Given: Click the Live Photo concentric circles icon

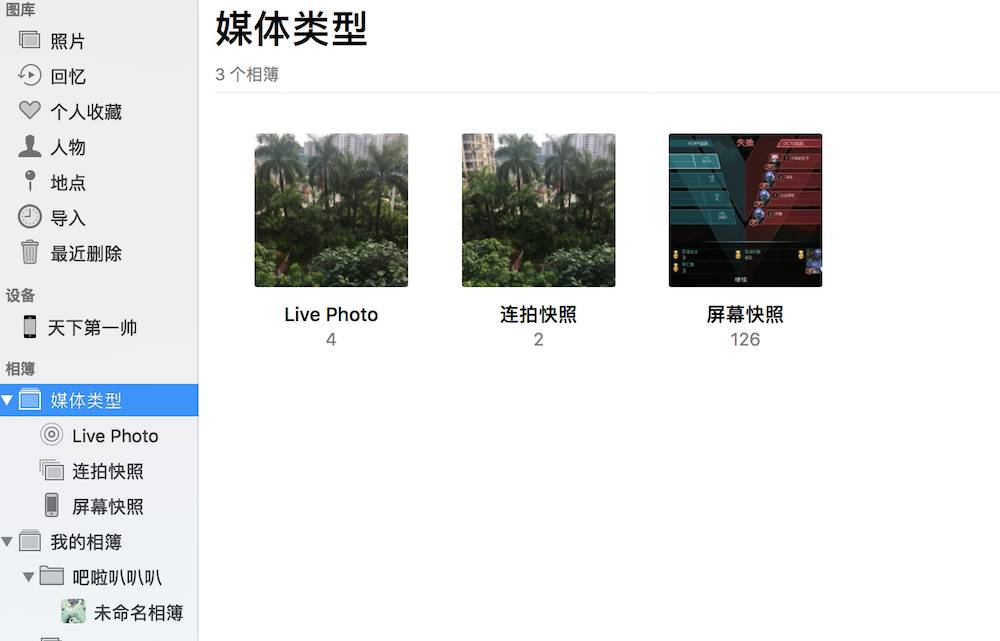Looking at the screenshot, I should 52,435.
